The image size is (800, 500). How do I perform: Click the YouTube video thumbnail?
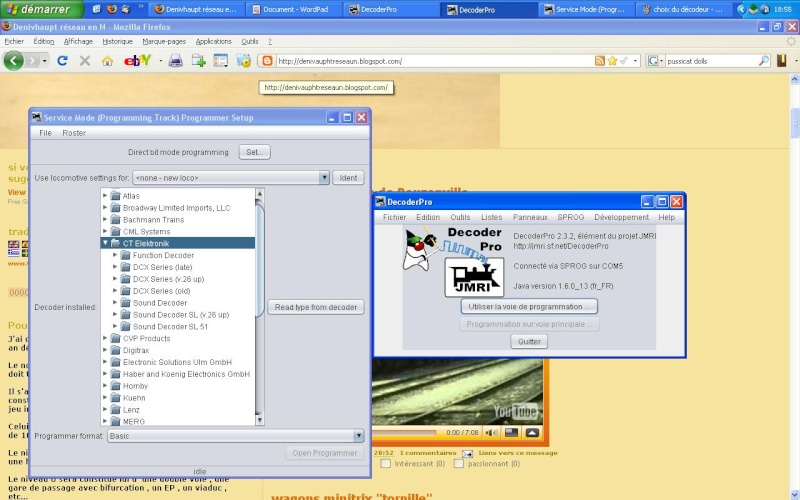tap(458, 392)
